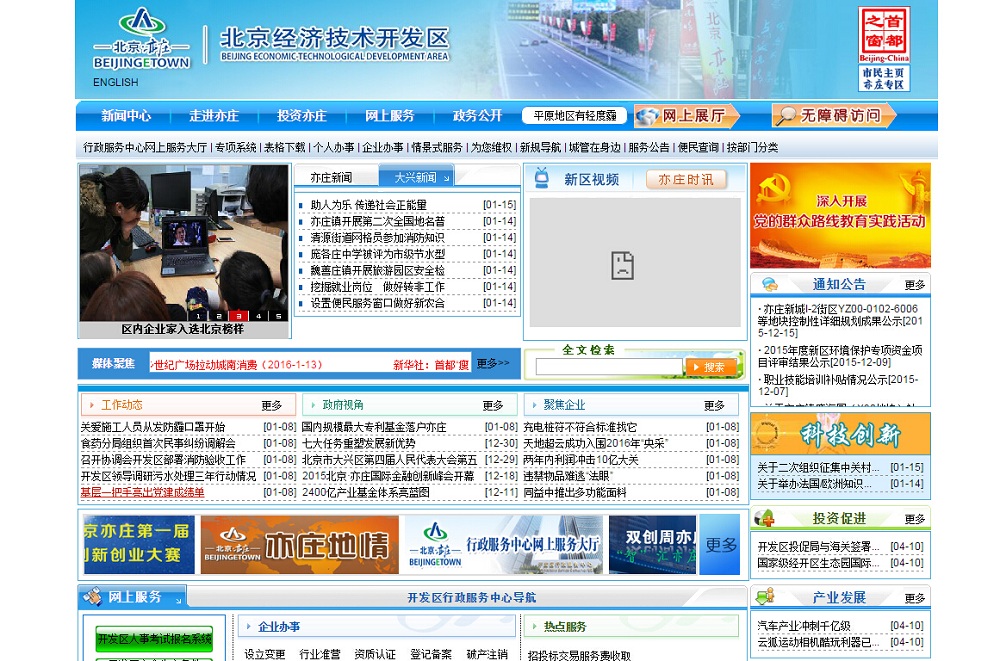Open 投资亦庄 navigation item

coord(302,115)
